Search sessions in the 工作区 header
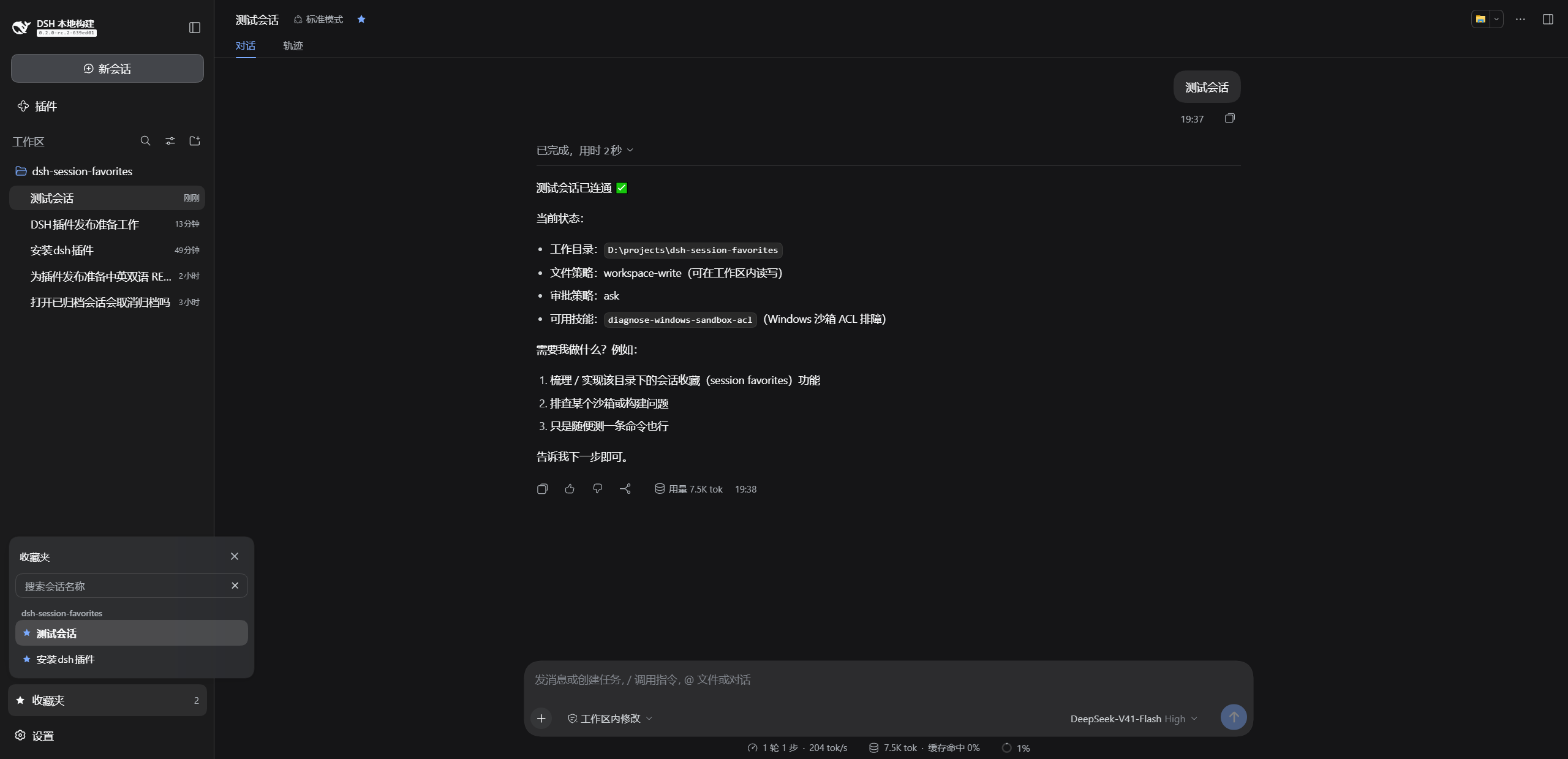This screenshot has width=1568, height=759. (145, 141)
